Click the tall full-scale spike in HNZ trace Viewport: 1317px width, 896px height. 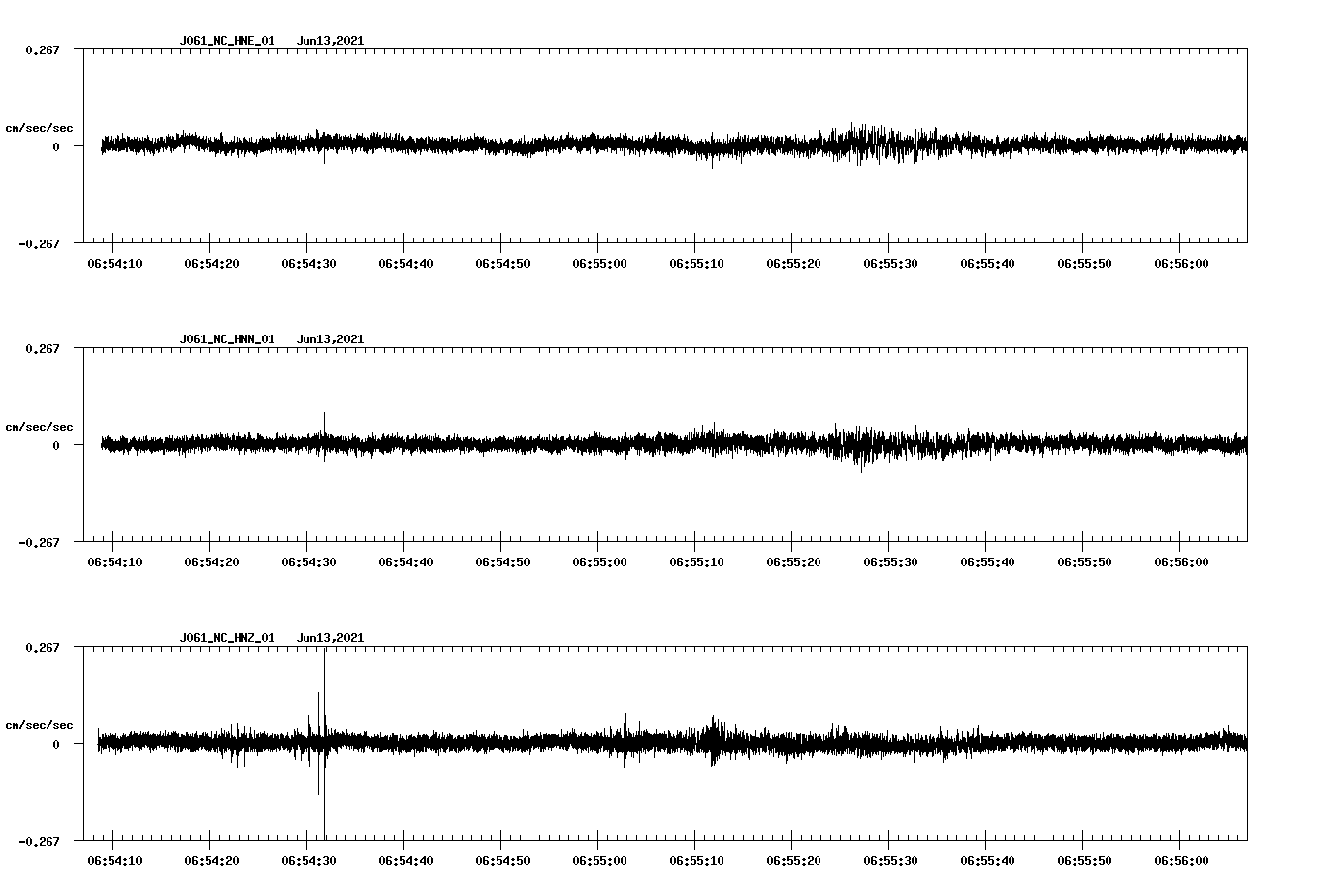(x=324, y=744)
